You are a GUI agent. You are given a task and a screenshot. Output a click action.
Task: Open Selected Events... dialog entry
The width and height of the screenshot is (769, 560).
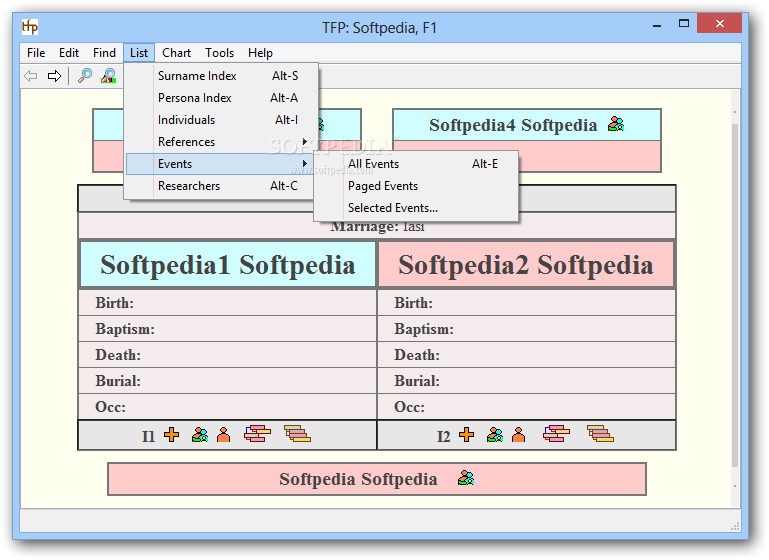tap(416, 208)
